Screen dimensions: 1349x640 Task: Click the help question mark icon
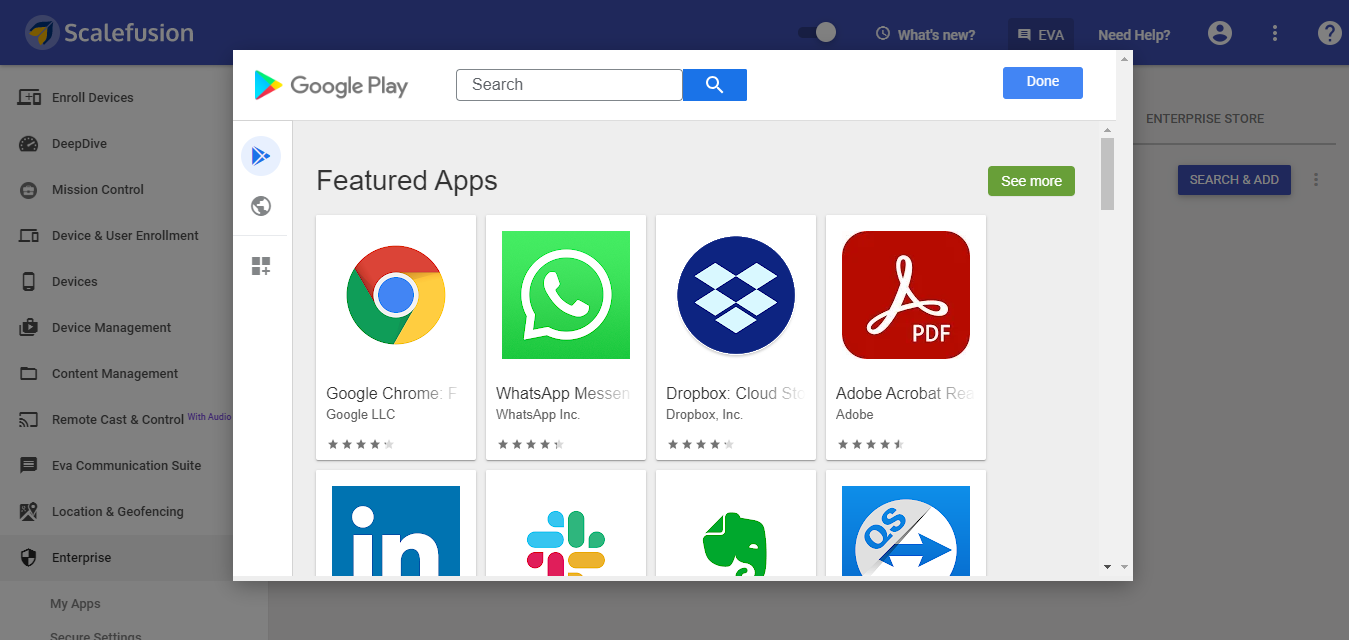point(1329,33)
